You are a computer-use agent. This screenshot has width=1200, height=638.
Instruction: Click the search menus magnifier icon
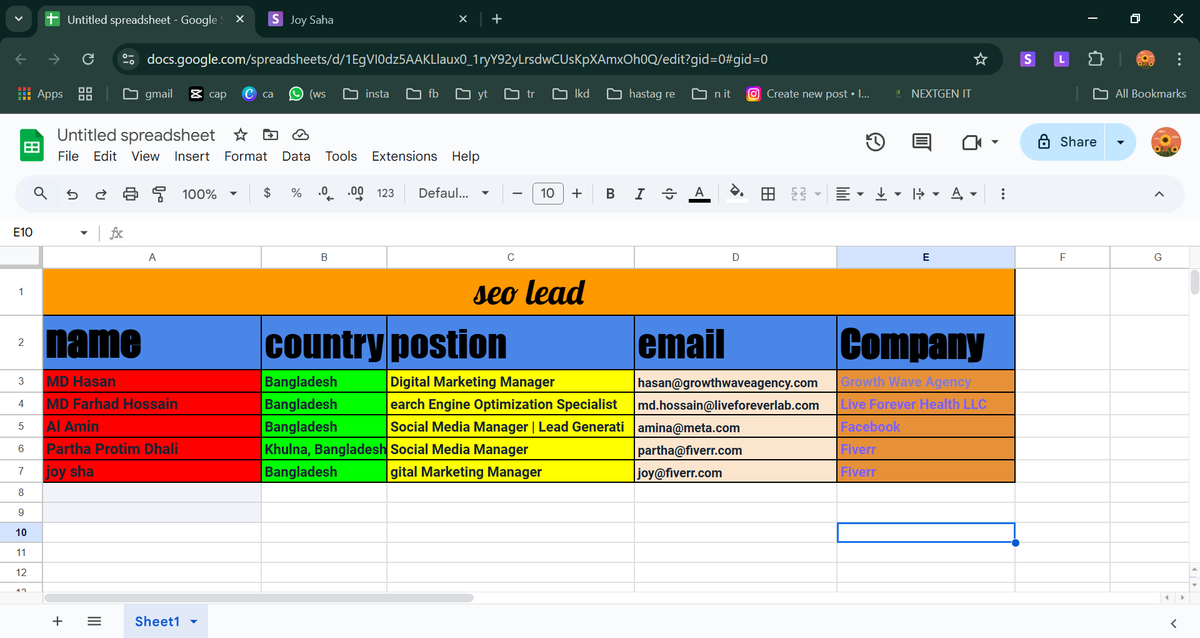(40, 194)
